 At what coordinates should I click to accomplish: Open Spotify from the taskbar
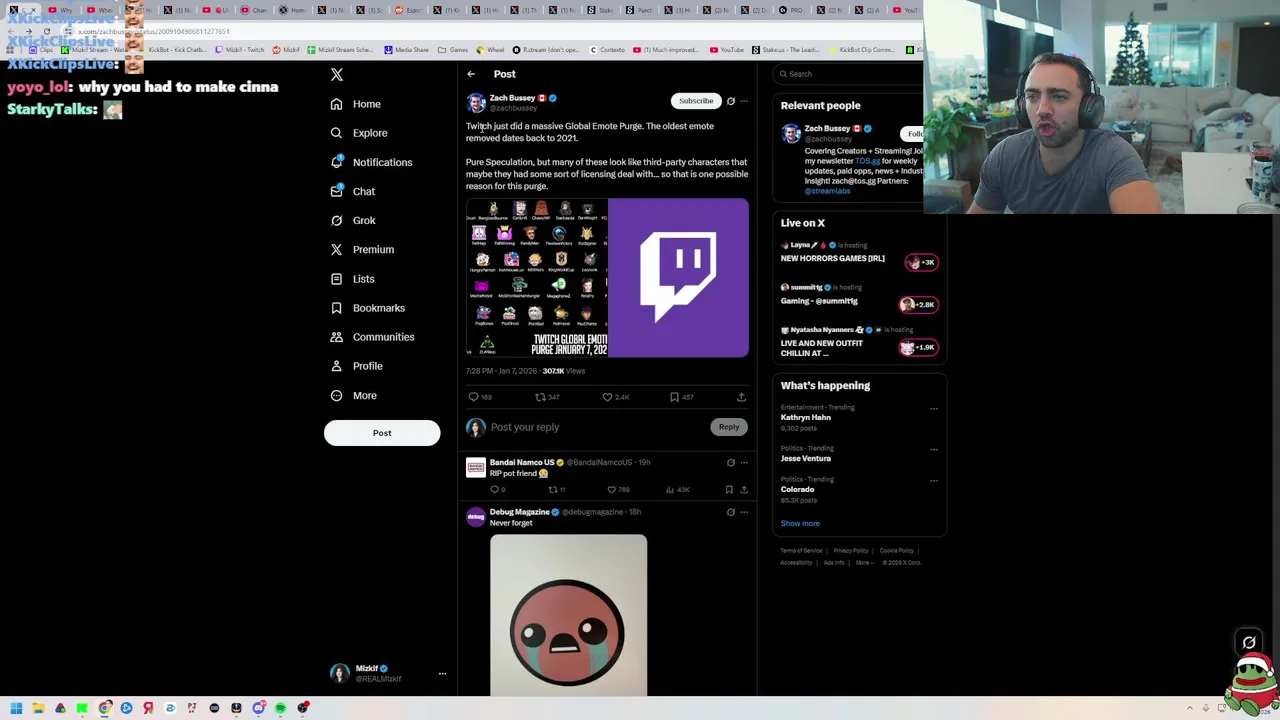tap(280, 708)
